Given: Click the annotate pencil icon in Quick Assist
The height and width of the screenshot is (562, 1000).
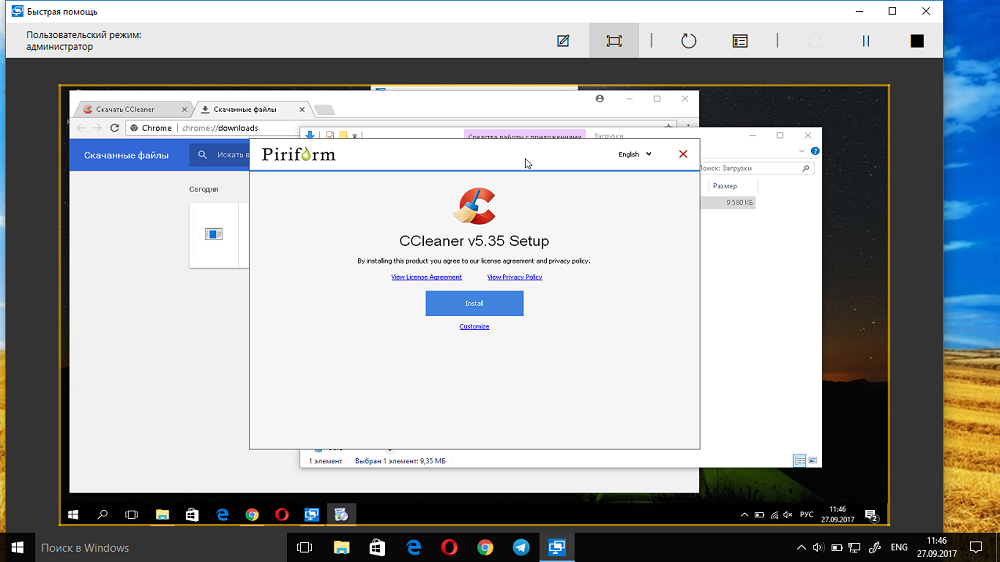Looking at the screenshot, I should (x=563, y=41).
